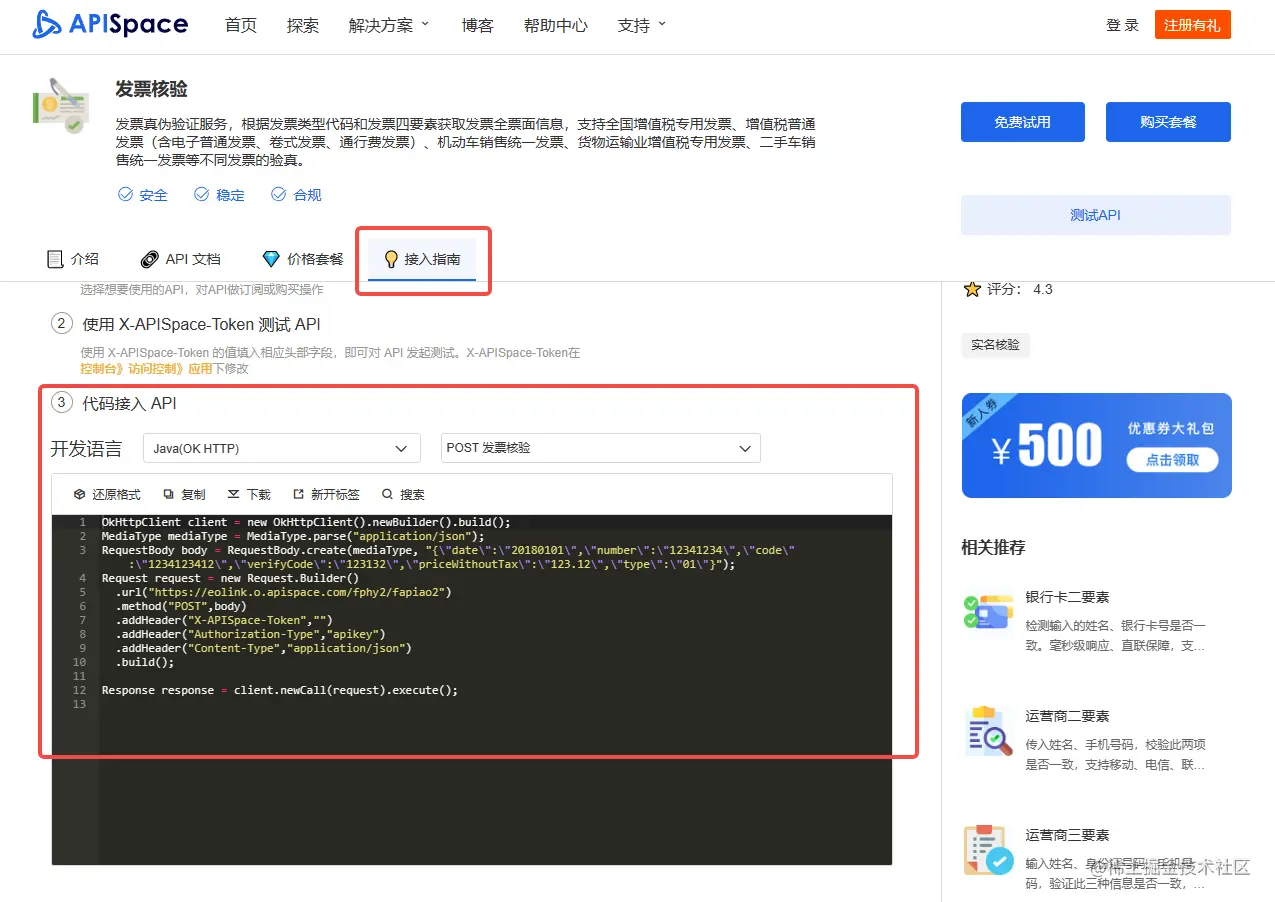The width and height of the screenshot is (1275, 902).
Task: Click the 运营商二要素 icon
Action: click(988, 732)
